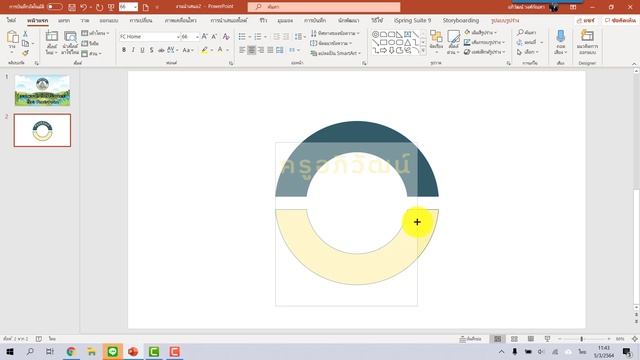Viewport: 640px width, 360px height.
Task: Switch to the Draw ribbon tab
Action: (x=84, y=20)
